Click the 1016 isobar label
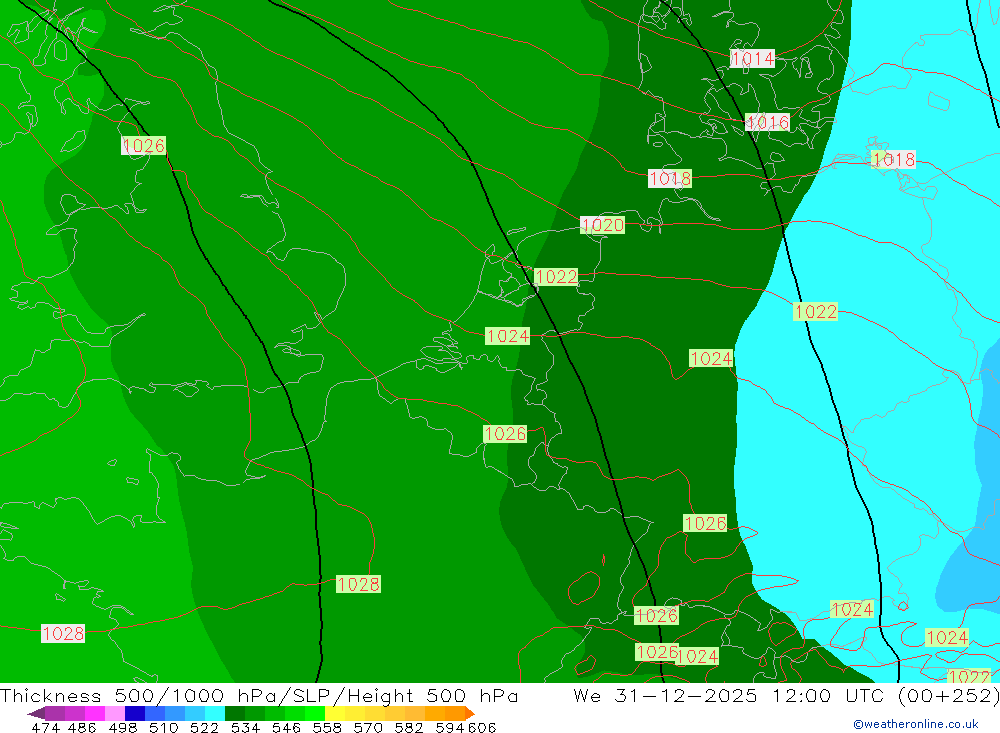Viewport: 1000px width, 733px height. [767, 122]
